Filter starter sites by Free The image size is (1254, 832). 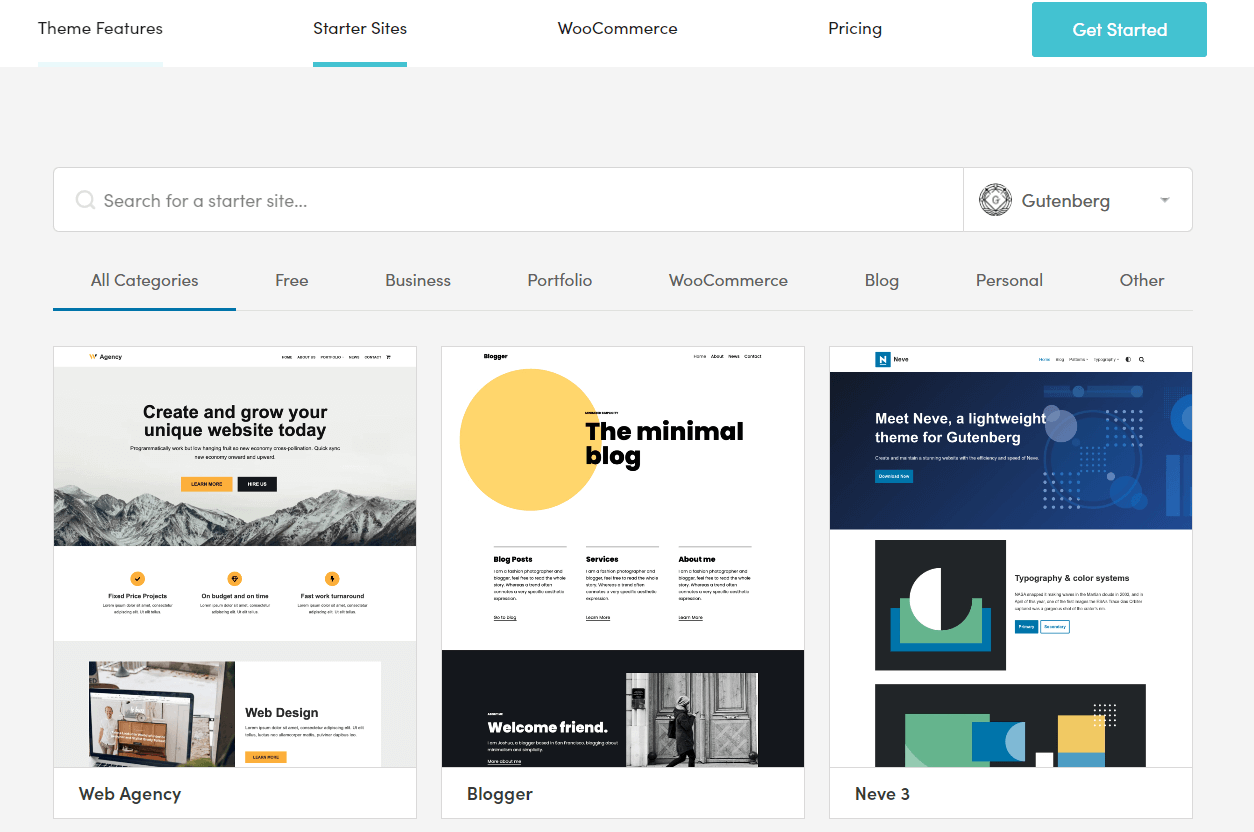click(x=292, y=281)
